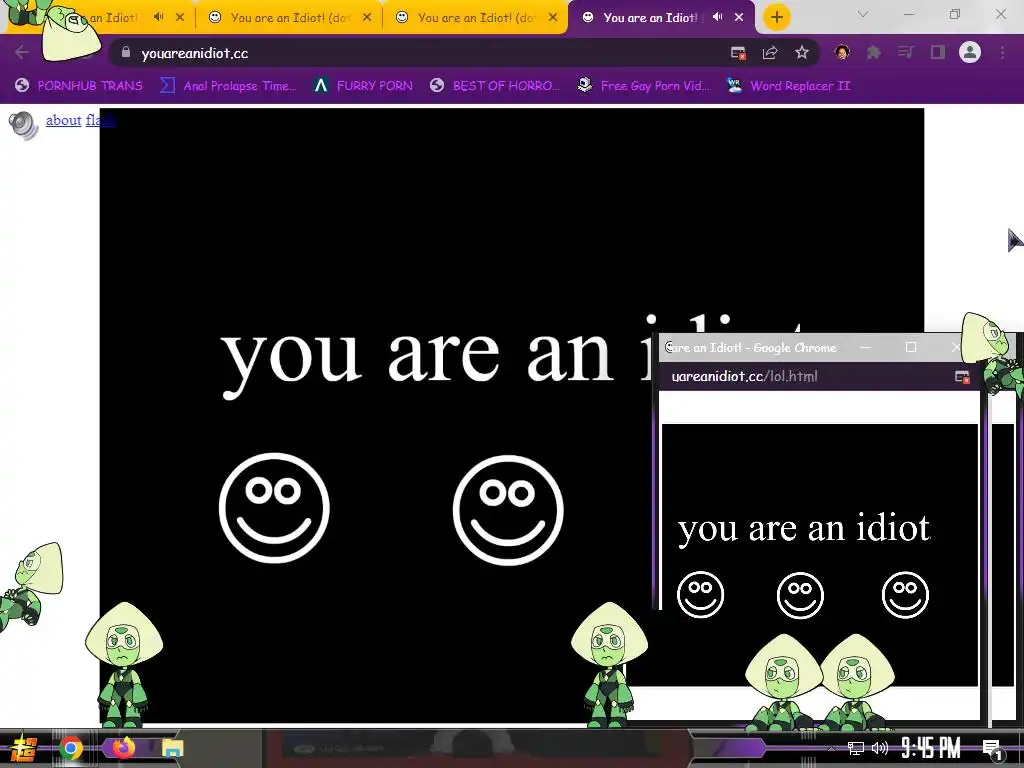
Task: Open a new tab with the plus button
Action: pyautogui.click(x=776, y=17)
